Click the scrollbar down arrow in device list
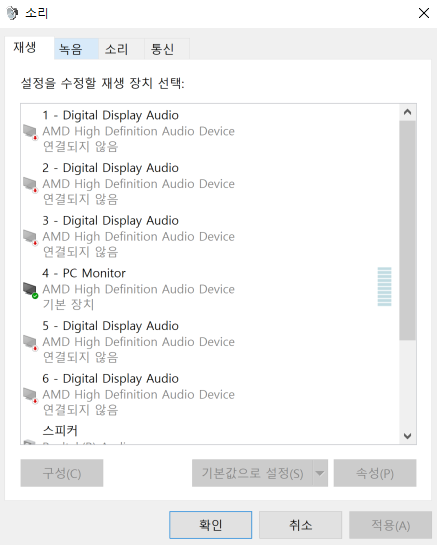 pyautogui.click(x=407, y=436)
